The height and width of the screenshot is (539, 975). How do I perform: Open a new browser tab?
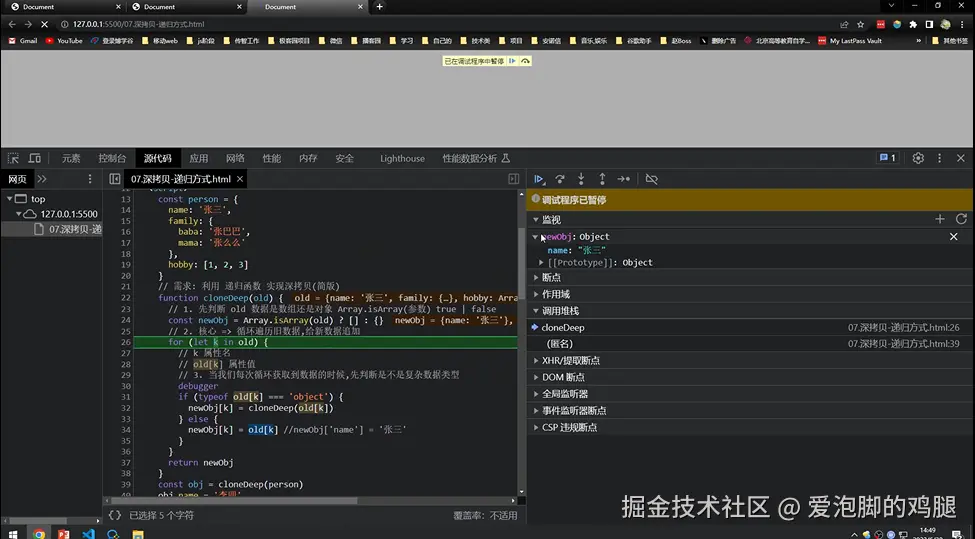[x=379, y=7]
